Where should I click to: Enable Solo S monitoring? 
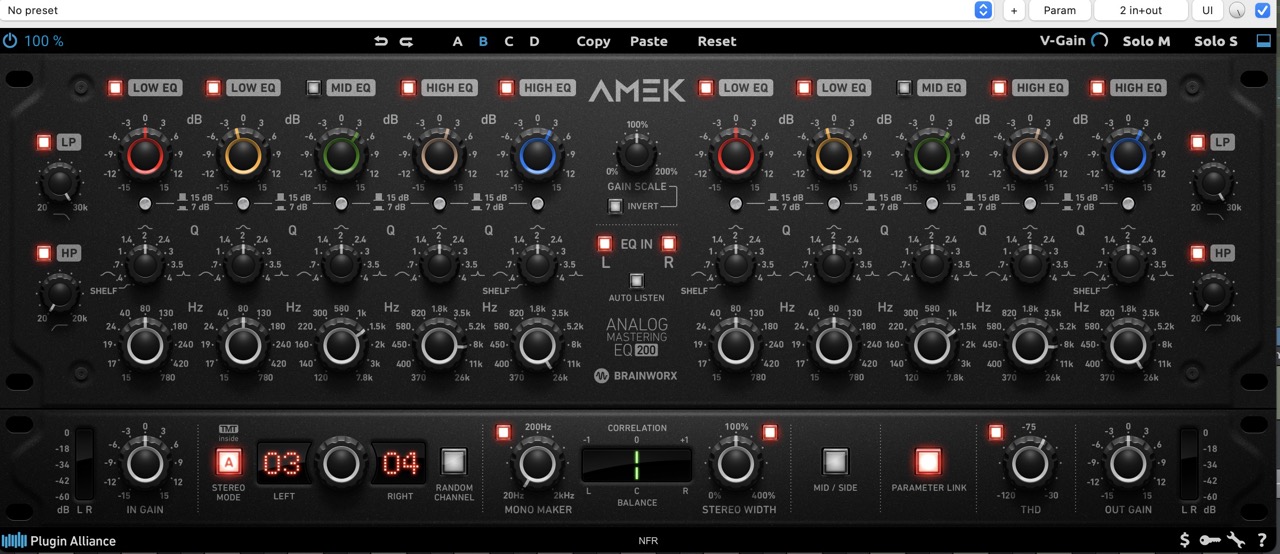[1216, 41]
